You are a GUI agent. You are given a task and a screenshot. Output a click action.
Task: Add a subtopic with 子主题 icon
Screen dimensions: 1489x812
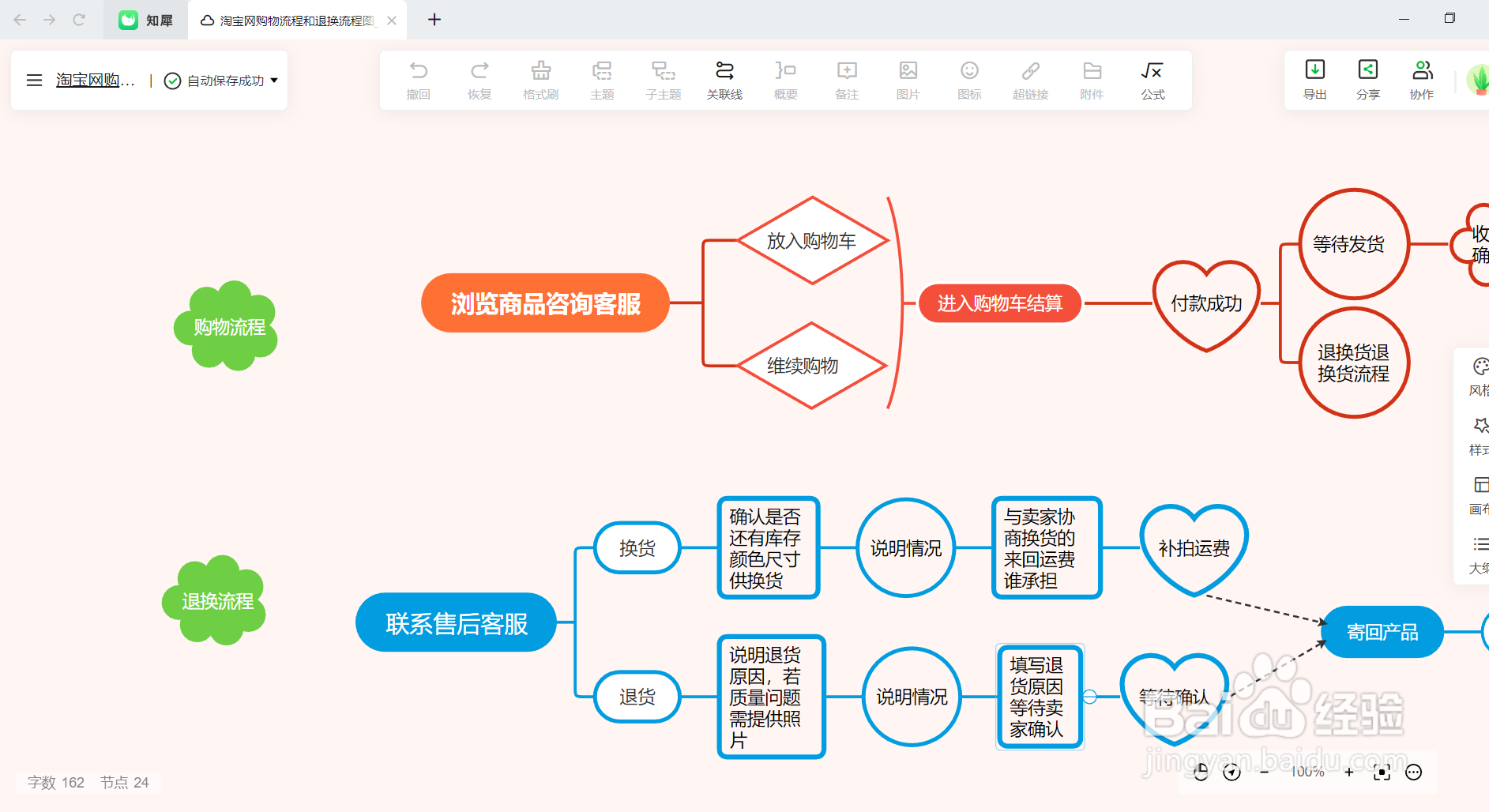664,71
